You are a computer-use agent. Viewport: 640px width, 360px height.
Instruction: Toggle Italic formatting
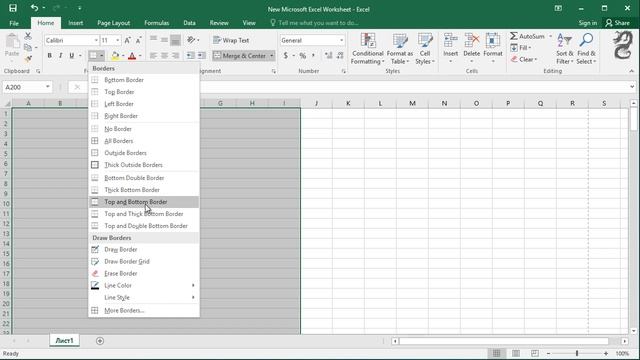60,56
